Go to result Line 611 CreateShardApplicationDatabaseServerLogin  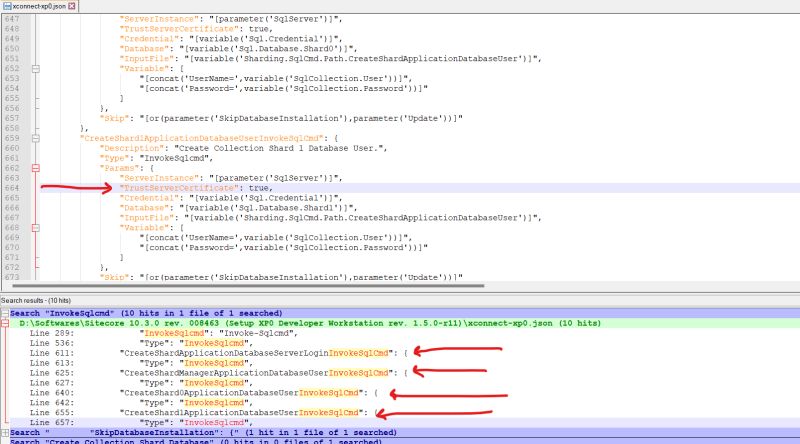tap(218, 353)
